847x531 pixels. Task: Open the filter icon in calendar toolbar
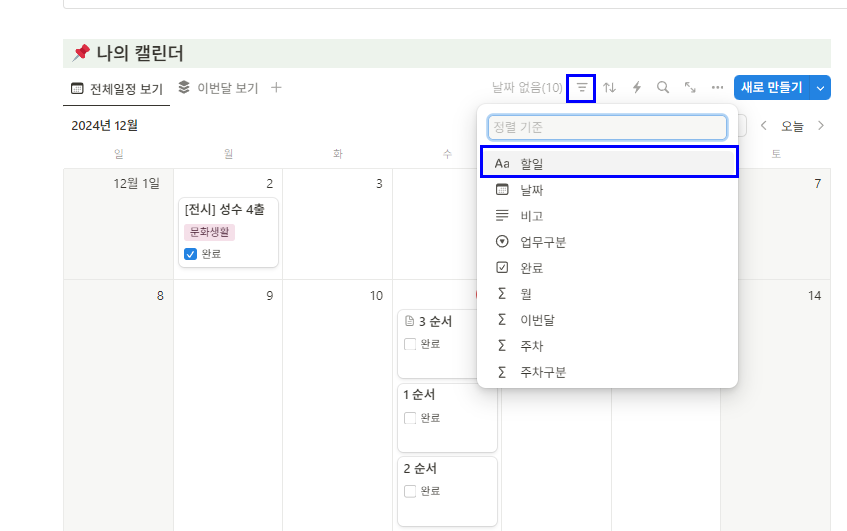581,88
